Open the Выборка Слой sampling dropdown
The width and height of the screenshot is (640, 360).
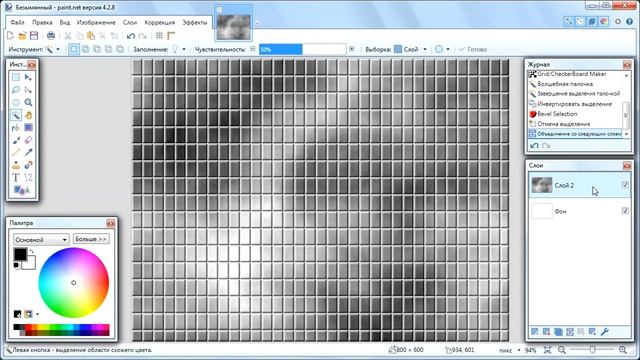[410, 49]
